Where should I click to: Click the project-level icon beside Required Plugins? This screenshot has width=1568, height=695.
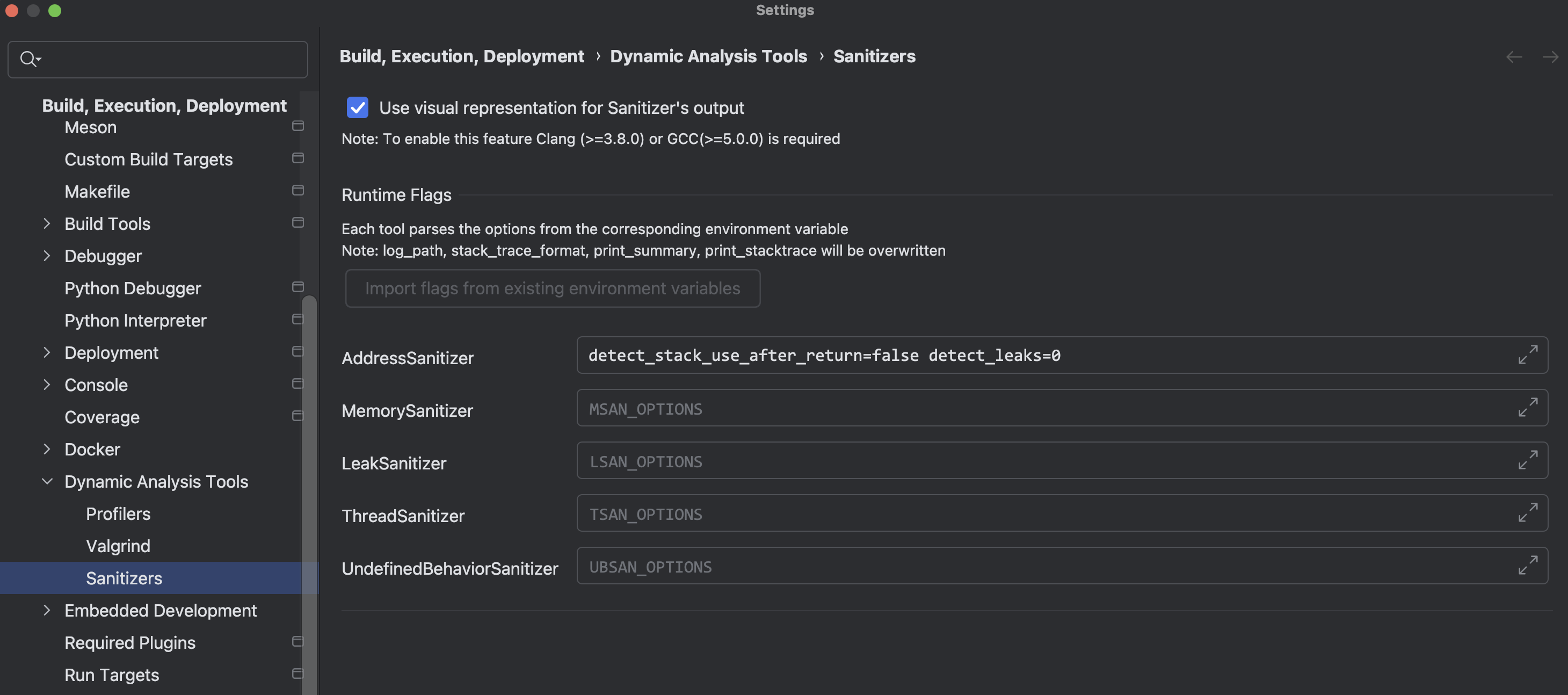(297, 641)
